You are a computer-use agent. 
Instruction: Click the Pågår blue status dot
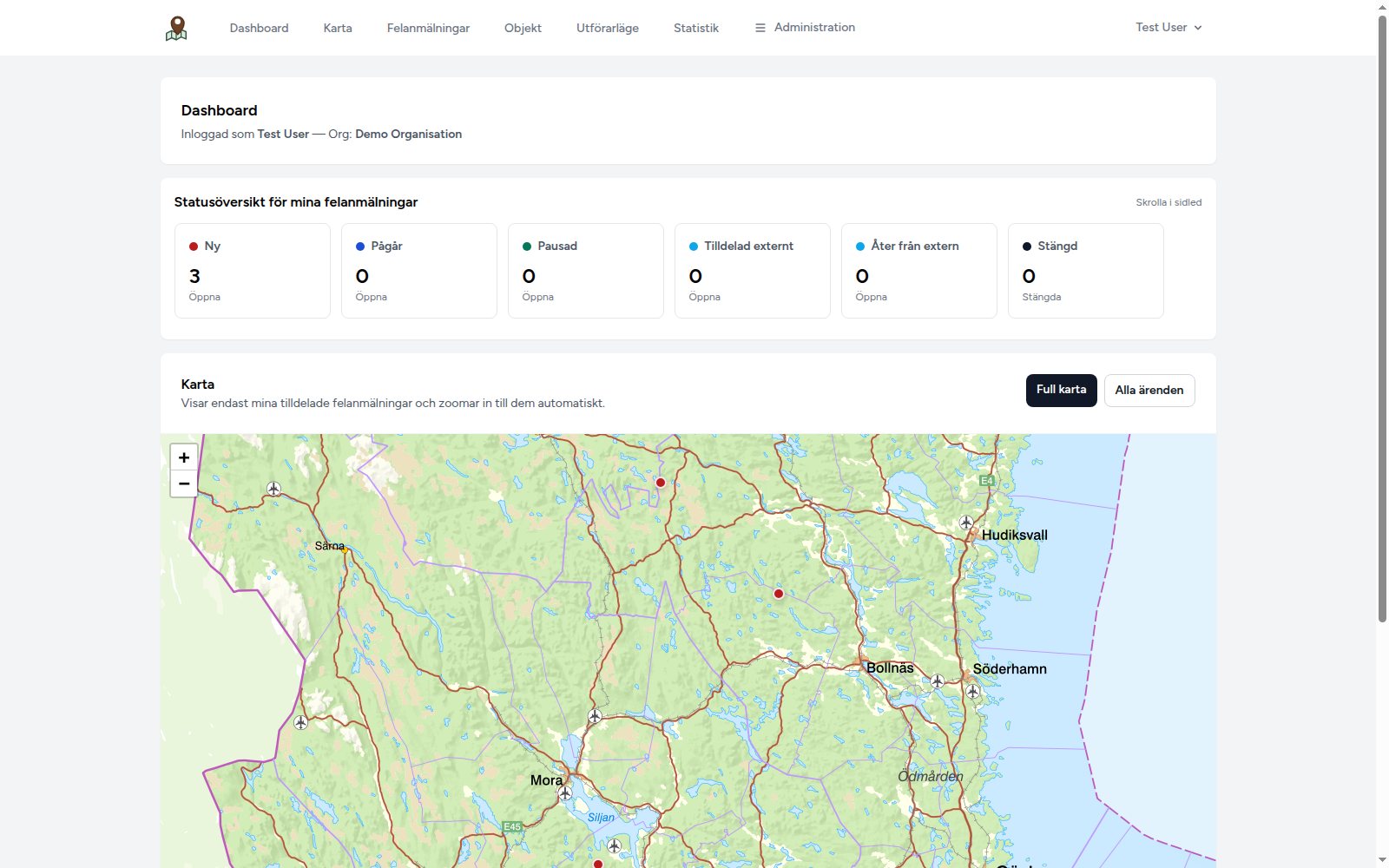360,247
